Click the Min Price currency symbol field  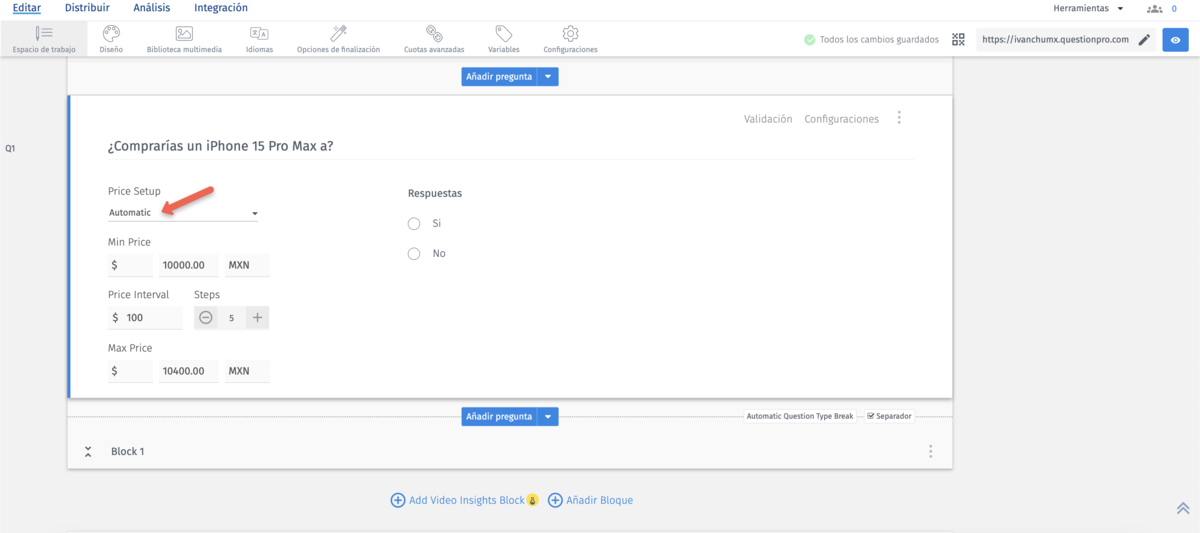tap(130, 266)
